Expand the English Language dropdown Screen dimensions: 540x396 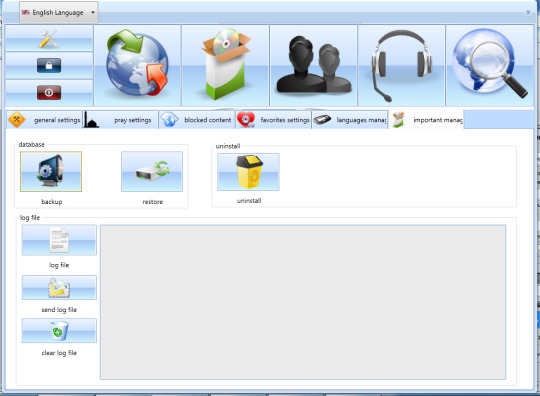coord(58,12)
